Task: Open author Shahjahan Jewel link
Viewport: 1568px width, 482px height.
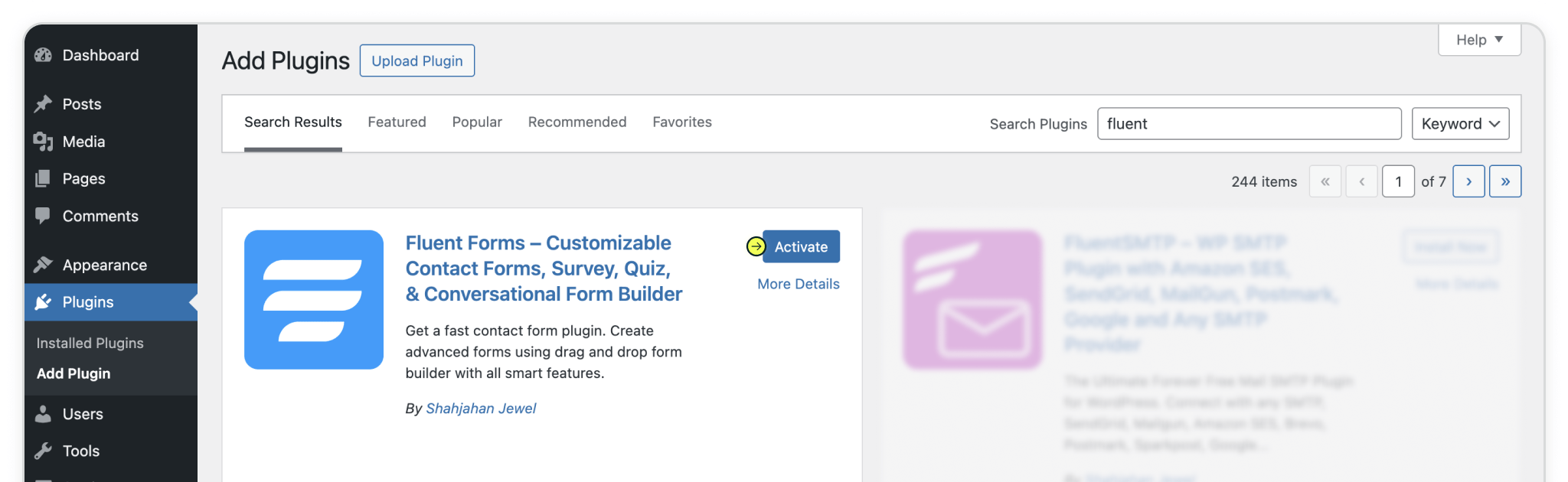Action: pos(481,409)
